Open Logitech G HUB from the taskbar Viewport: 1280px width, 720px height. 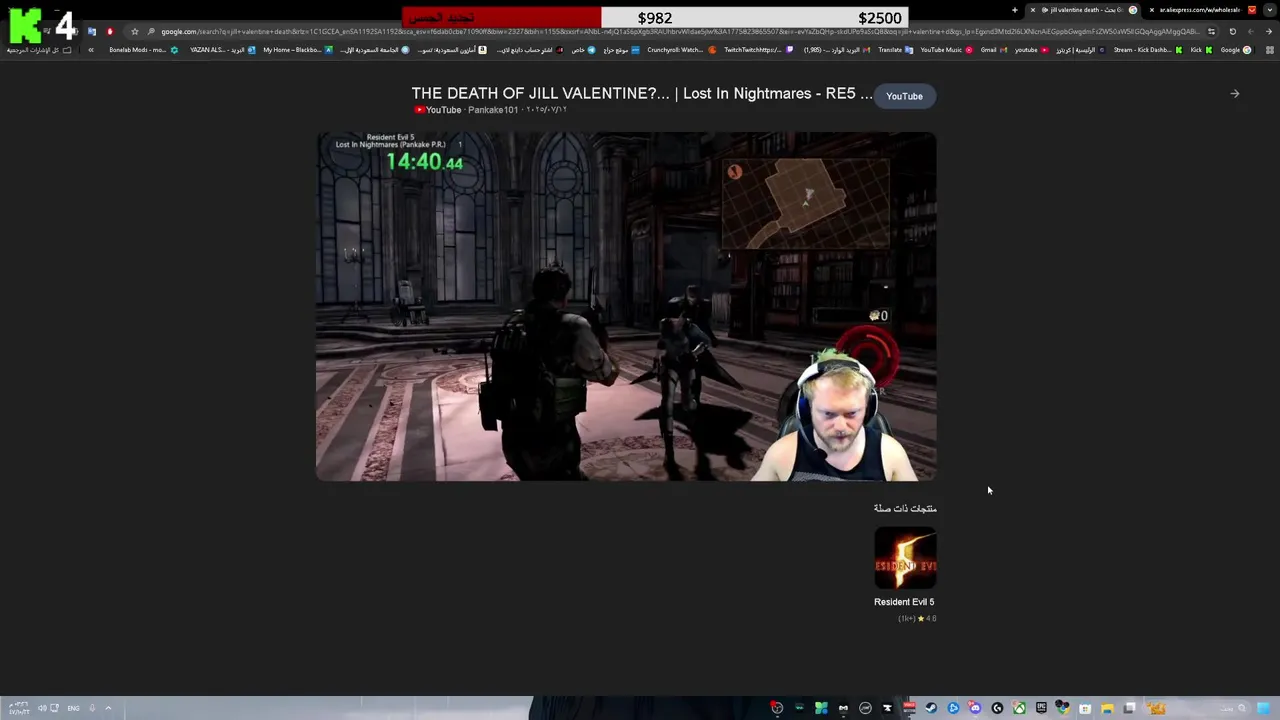pyautogui.click(x=997, y=708)
